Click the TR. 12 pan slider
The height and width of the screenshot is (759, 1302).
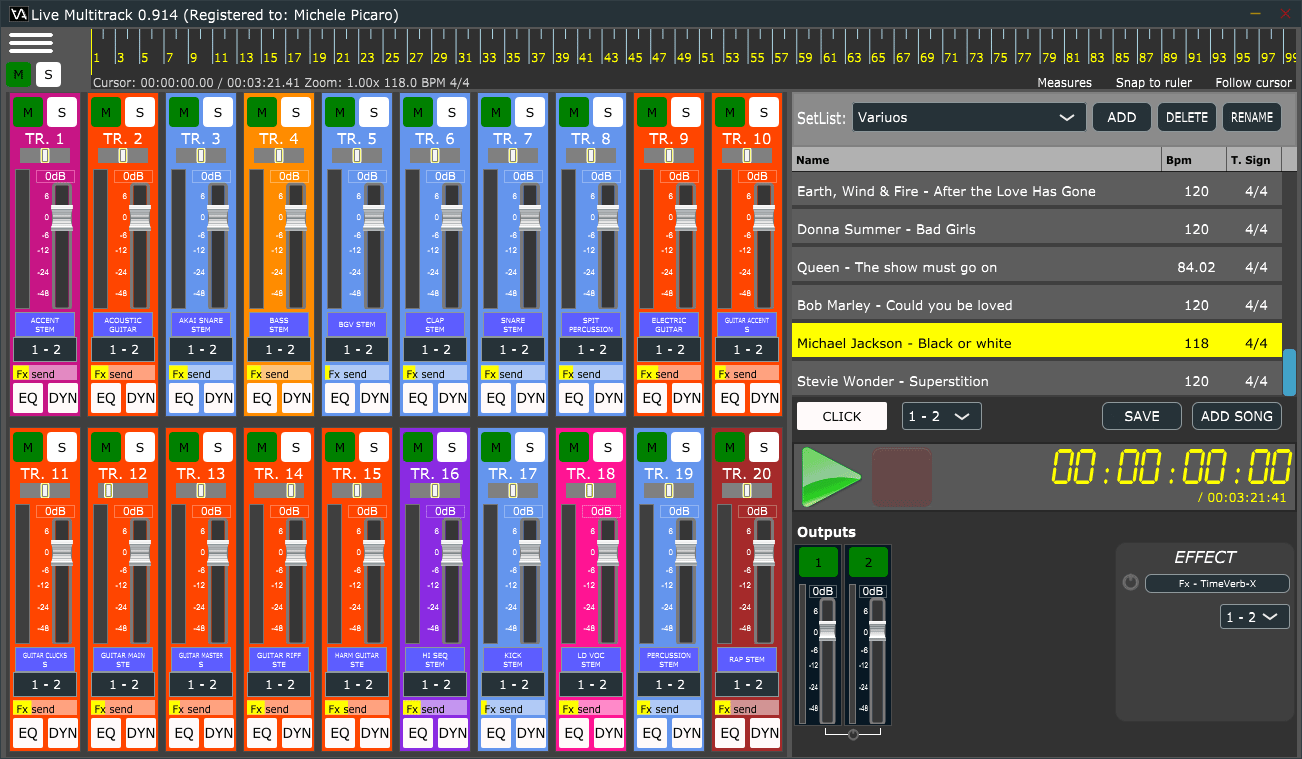click(123, 491)
